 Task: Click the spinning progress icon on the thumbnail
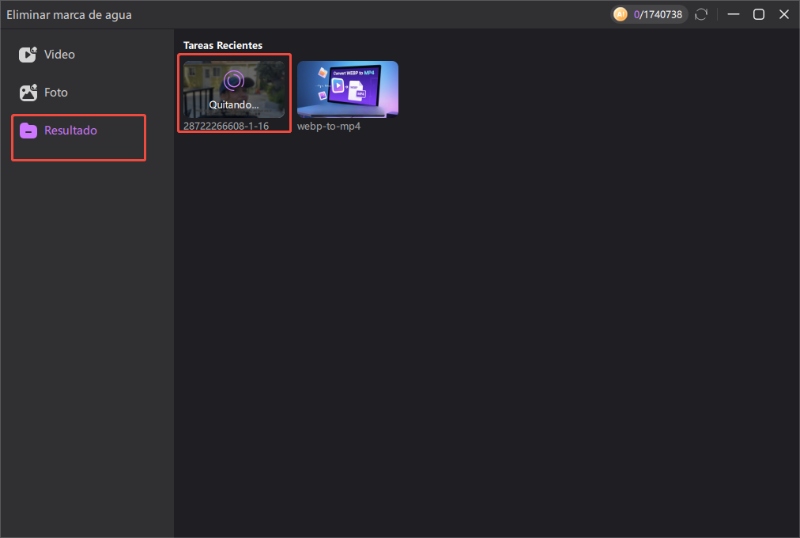point(234,81)
